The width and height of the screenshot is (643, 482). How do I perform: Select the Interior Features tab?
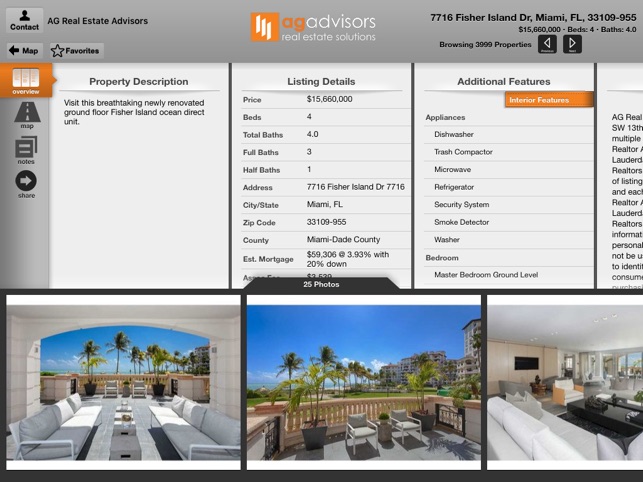(x=549, y=100)
